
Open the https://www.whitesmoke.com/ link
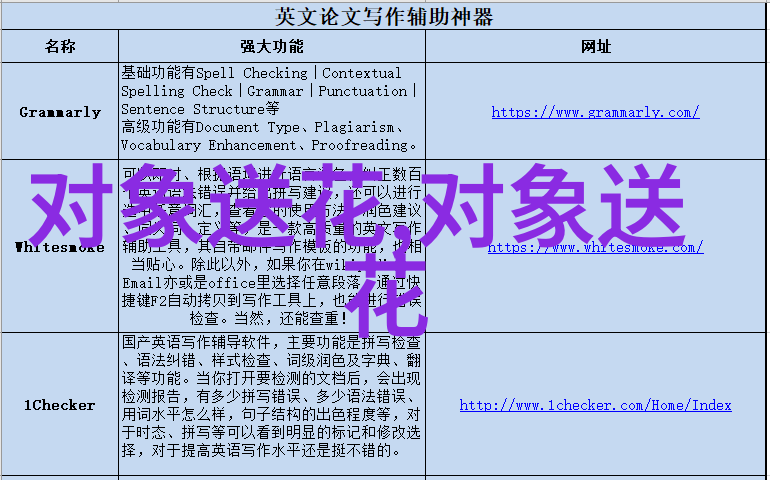pyautogui.click(x=595, y=247)
